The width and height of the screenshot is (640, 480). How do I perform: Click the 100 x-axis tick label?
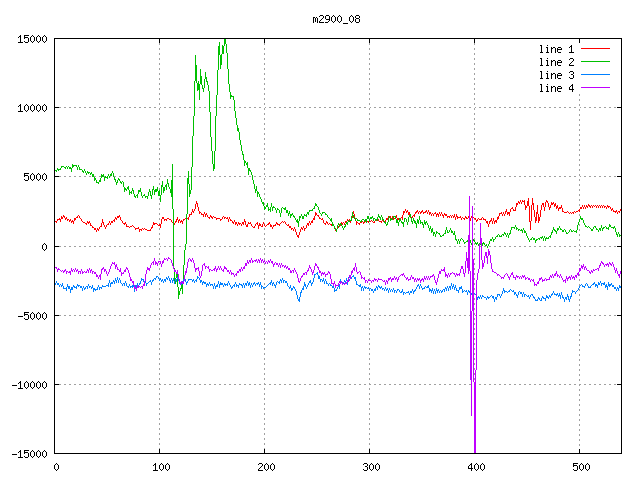pyautogui.click(x=160, y=467)
